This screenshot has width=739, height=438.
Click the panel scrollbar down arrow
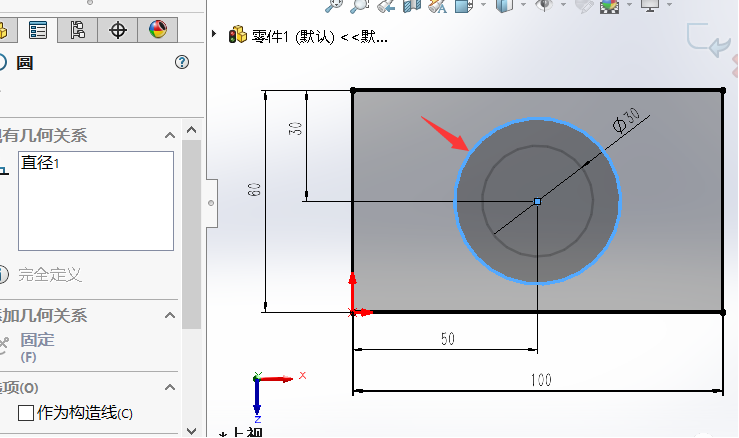pos(191,431)
